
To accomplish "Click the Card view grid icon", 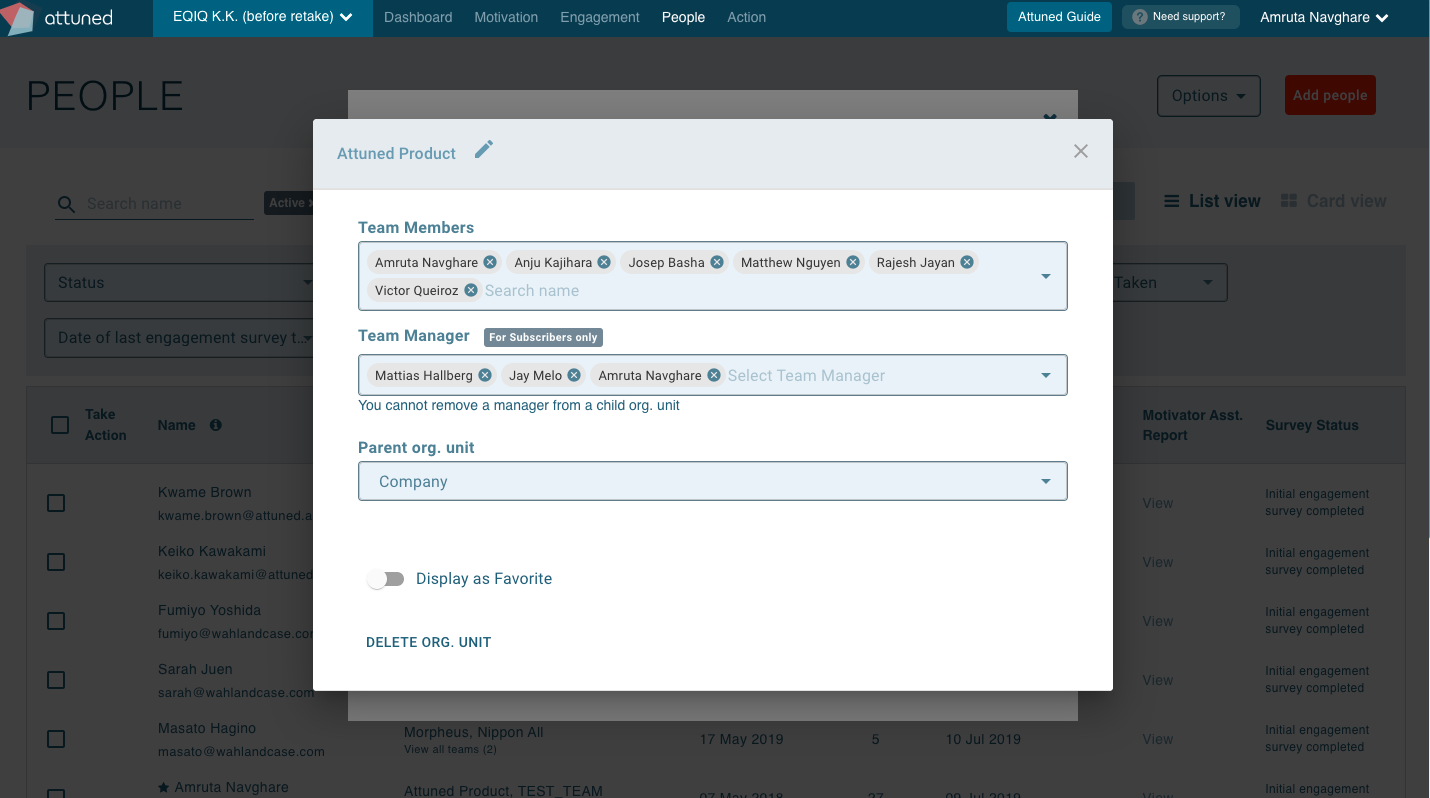I will click(1289, 201).
